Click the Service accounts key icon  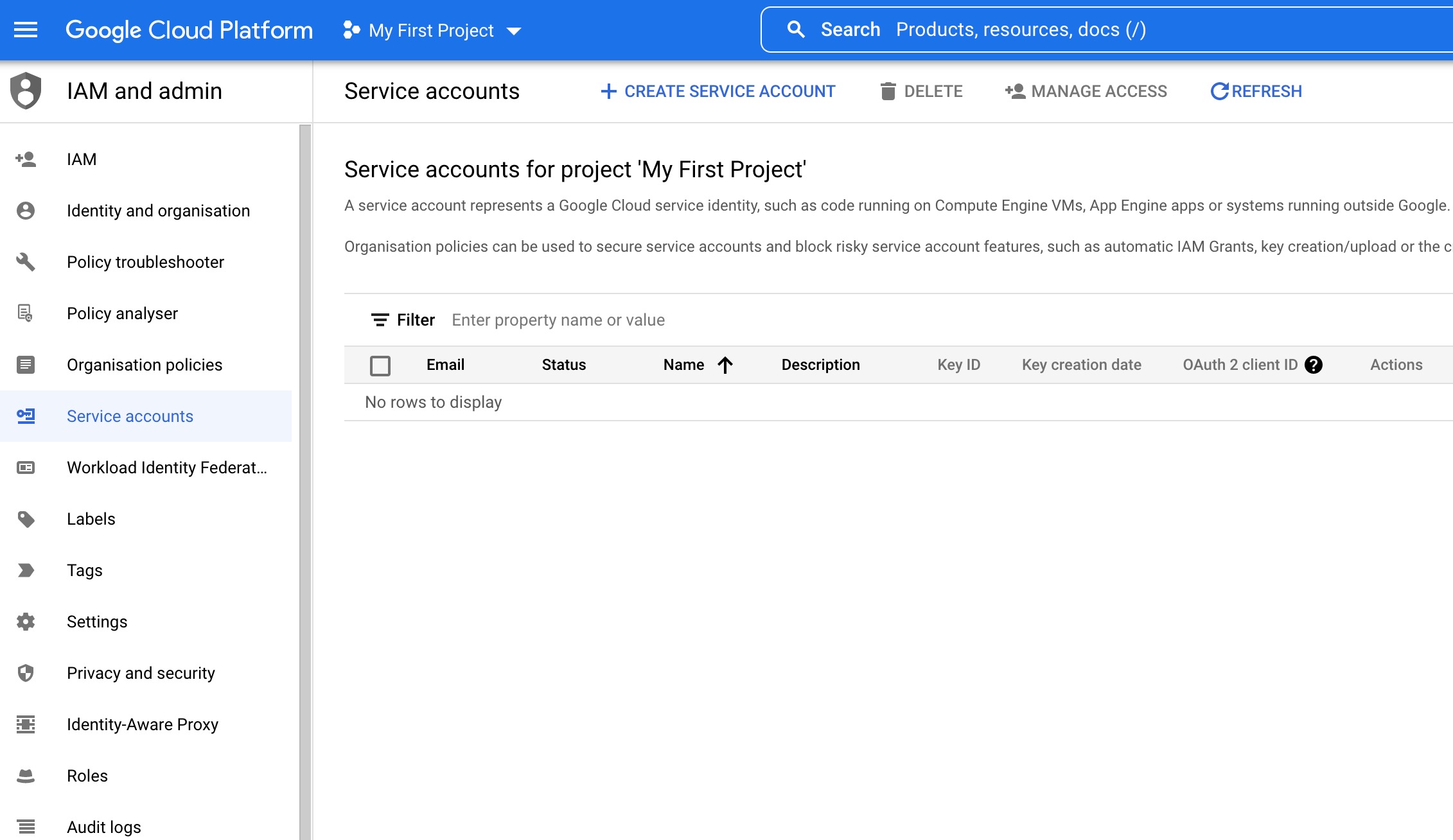point(26,416)
